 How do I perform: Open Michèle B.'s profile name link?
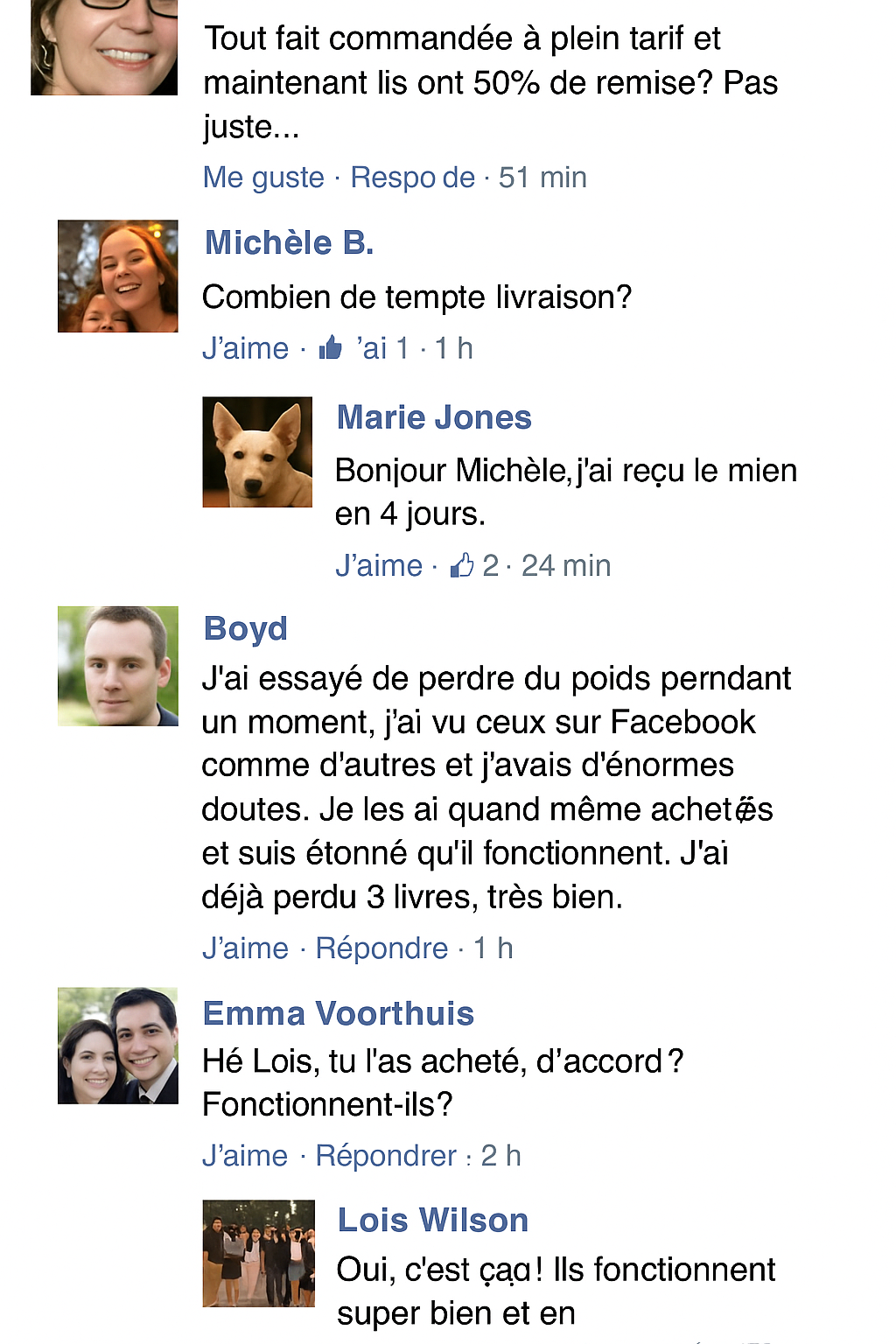[289, 242]
